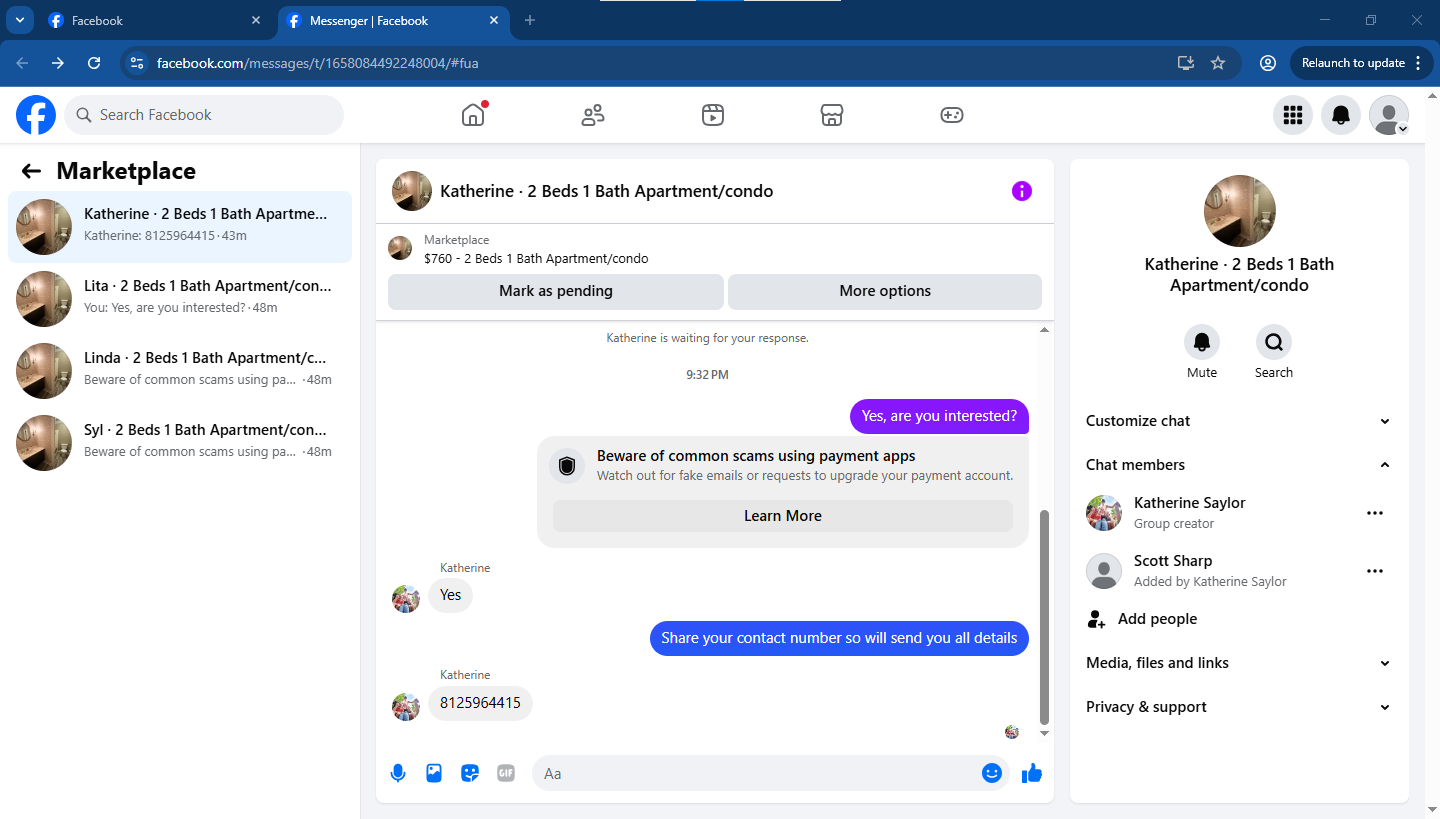Open the Gaming controller icon

952,115
